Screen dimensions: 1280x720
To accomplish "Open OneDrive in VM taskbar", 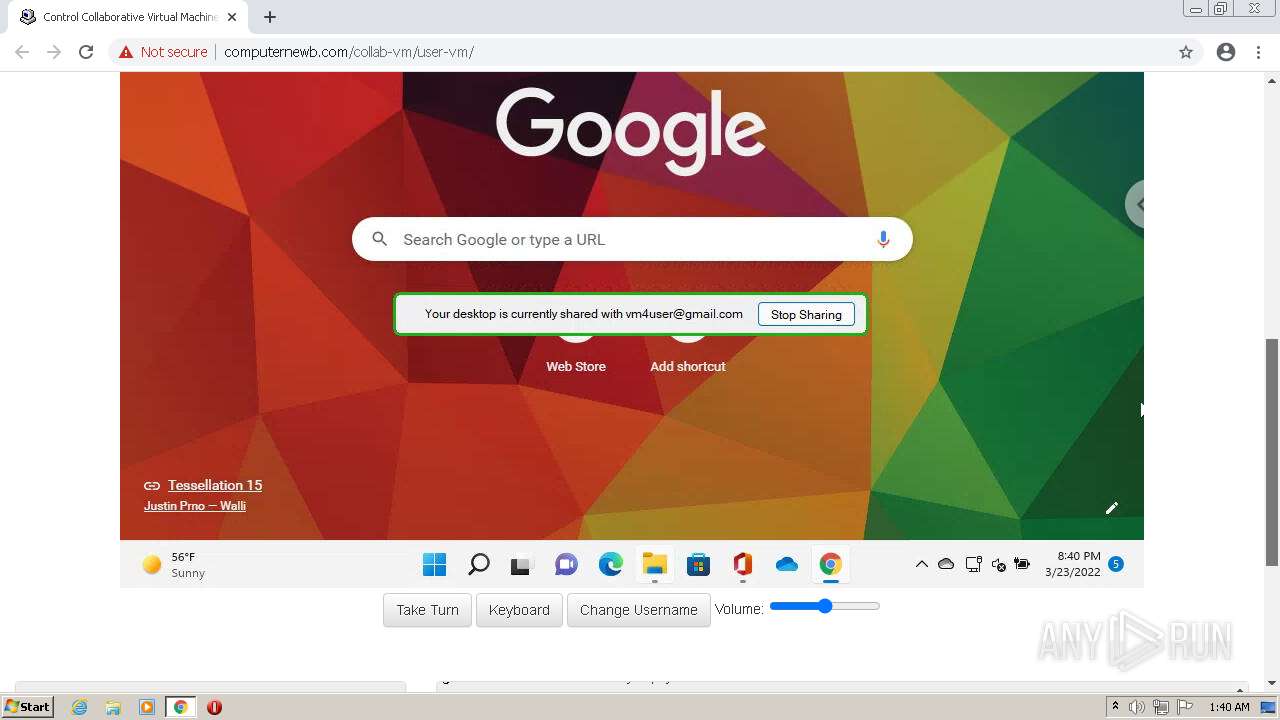I will pos(786,565).
